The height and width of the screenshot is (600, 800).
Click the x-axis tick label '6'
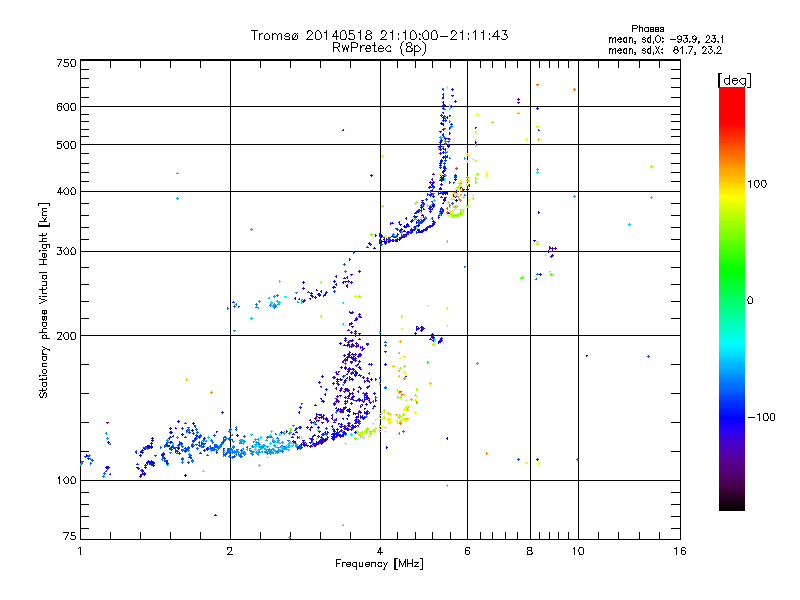[x=467, y=551]
